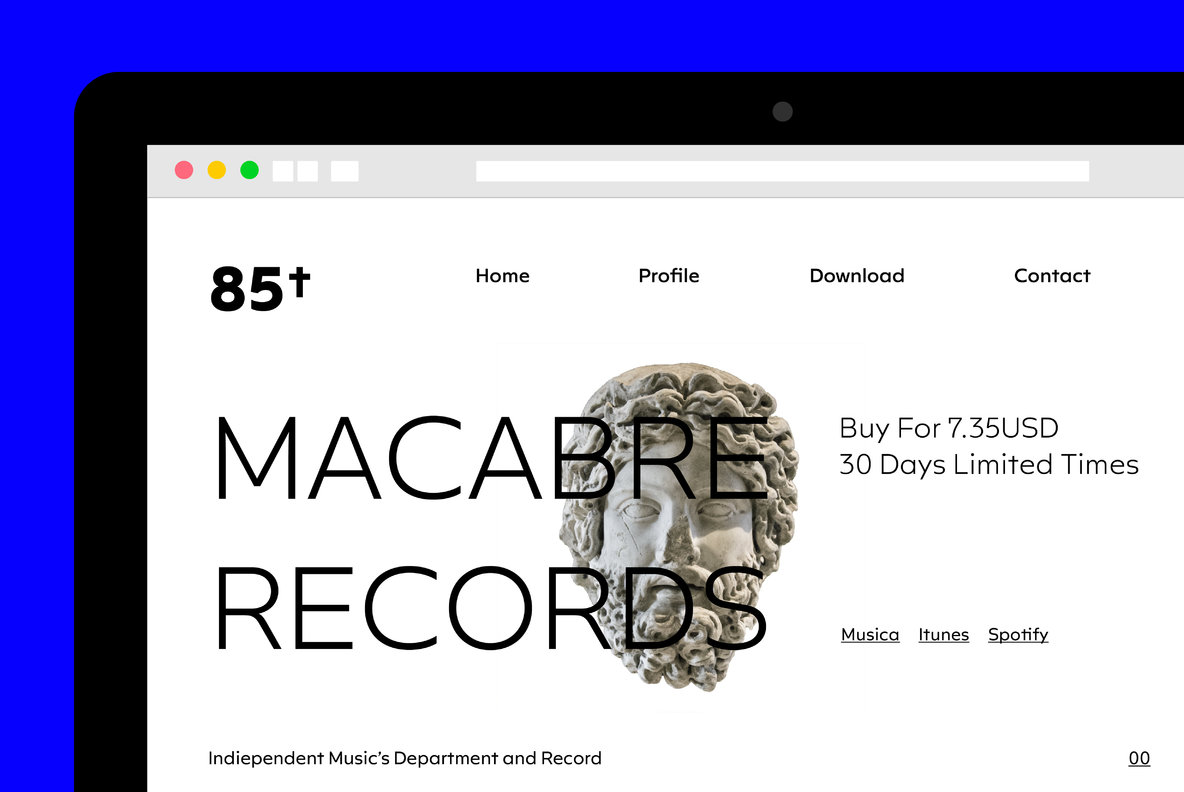Visit the Spotify link

[x=1018, y=635]
